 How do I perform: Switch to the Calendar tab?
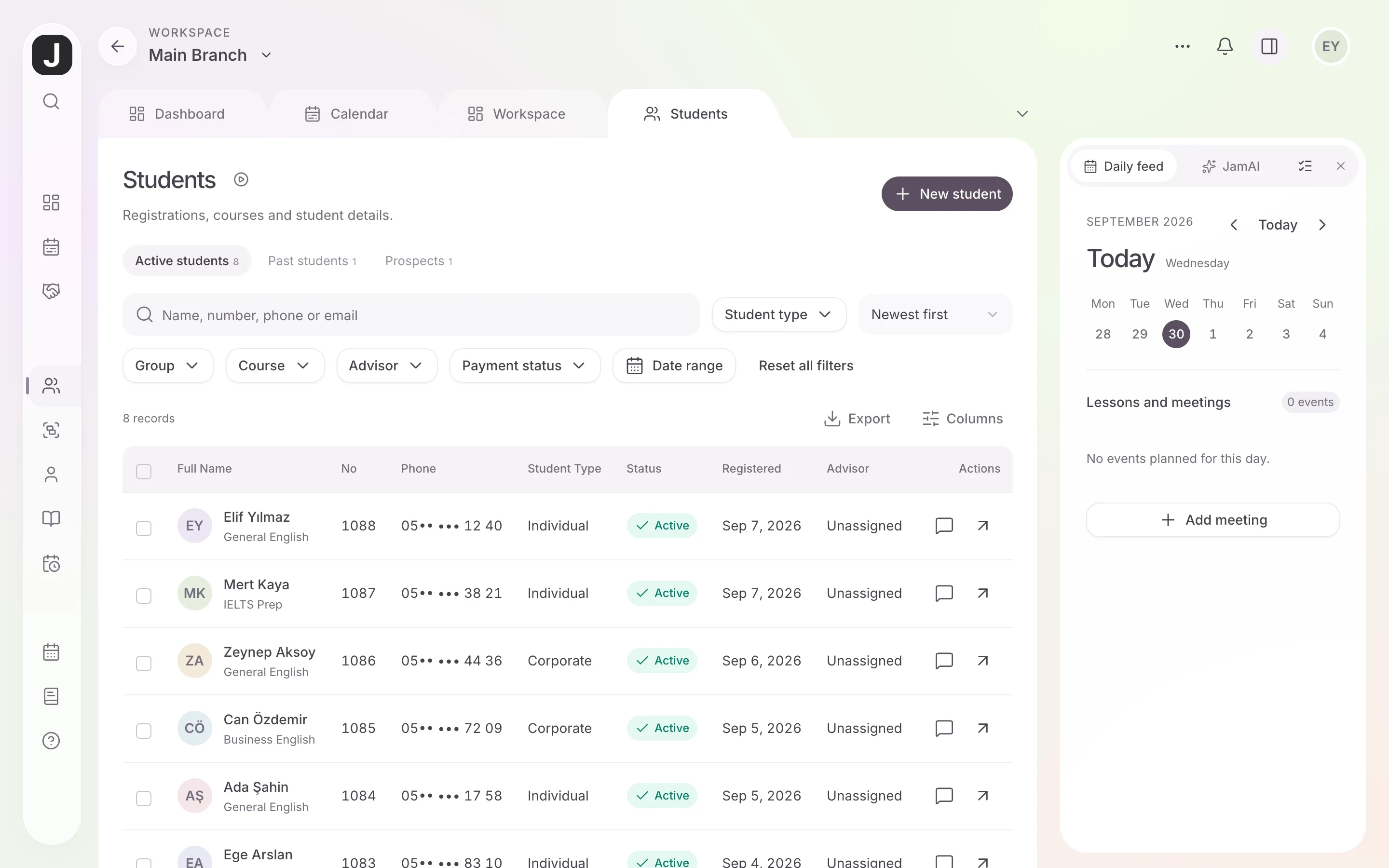click(347, 114)
